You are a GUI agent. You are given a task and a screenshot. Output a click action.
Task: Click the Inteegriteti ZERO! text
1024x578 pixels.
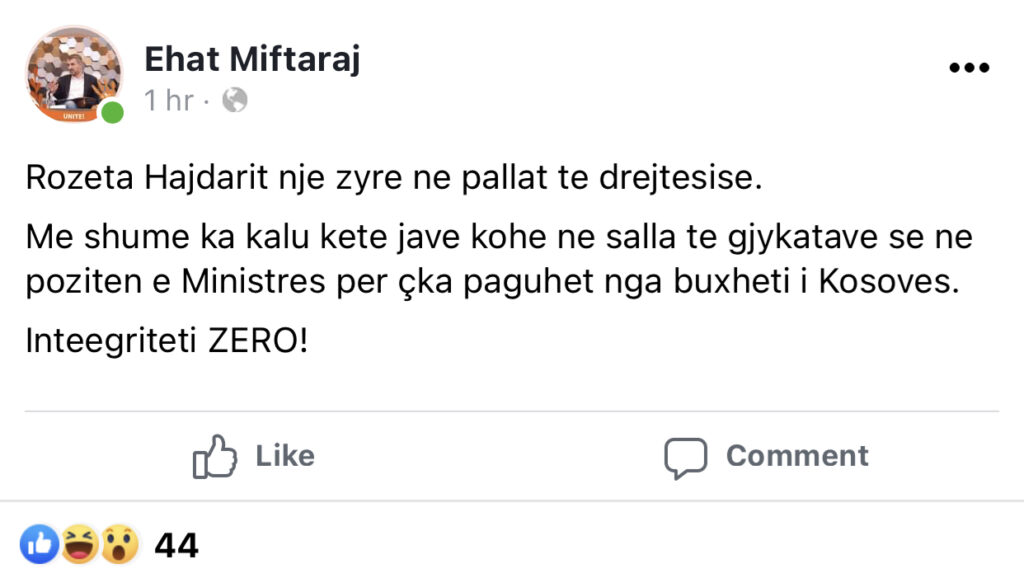point(167,342)
